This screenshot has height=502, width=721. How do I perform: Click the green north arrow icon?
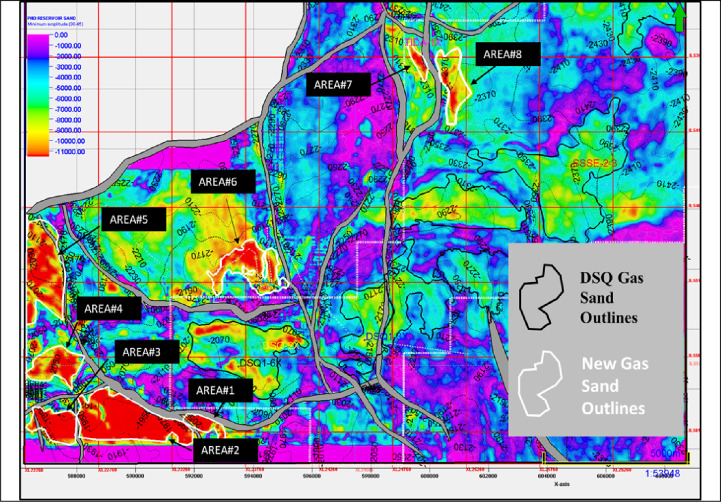click(680, 18)
